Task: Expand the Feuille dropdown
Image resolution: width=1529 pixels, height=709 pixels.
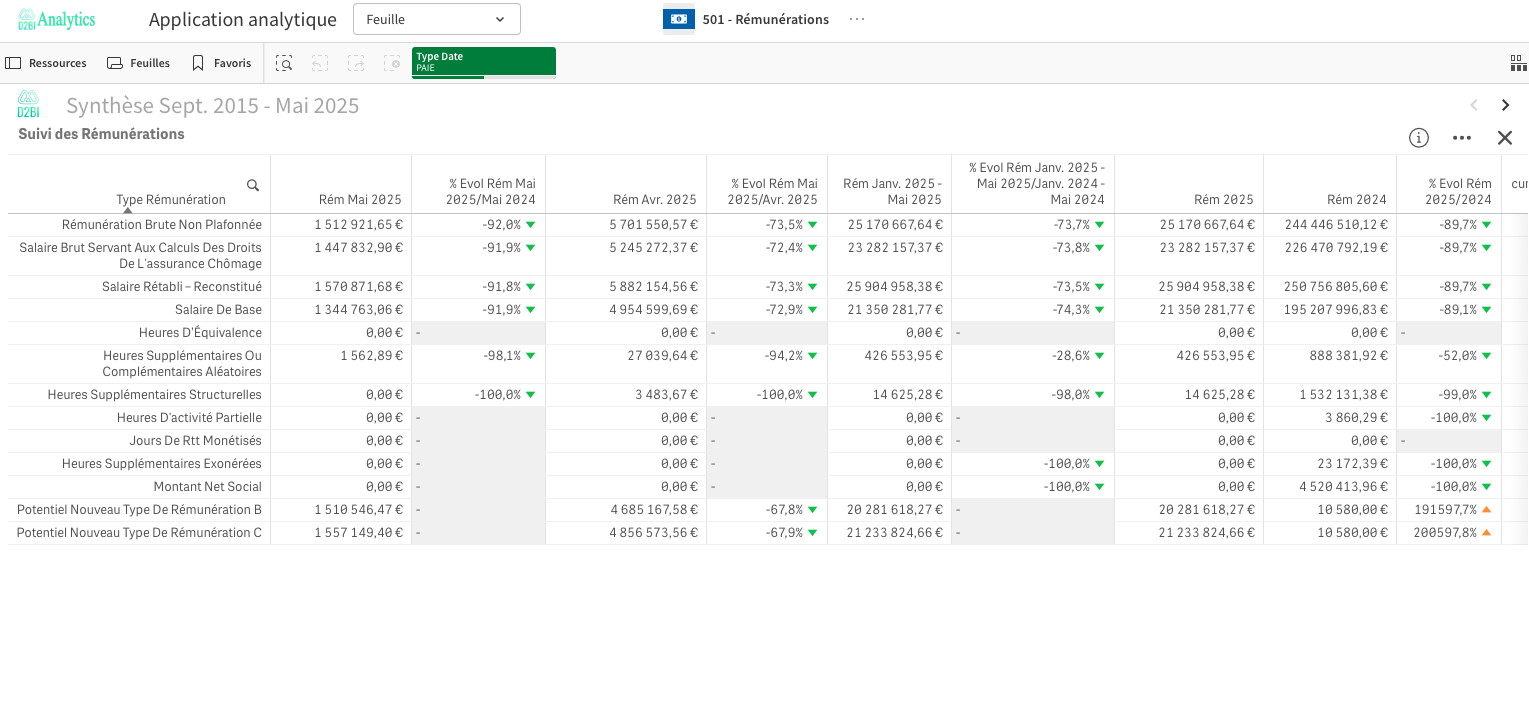Action: coord(436,19)
